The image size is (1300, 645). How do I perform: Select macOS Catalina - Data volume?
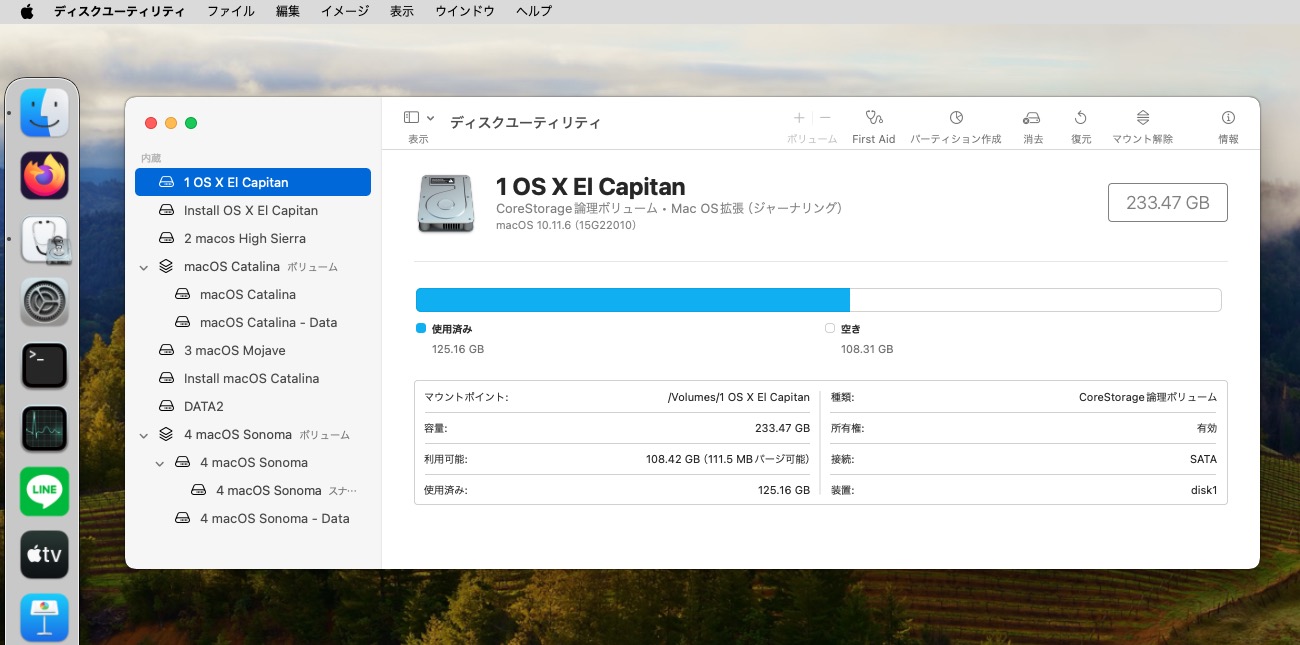coord(268,323)
